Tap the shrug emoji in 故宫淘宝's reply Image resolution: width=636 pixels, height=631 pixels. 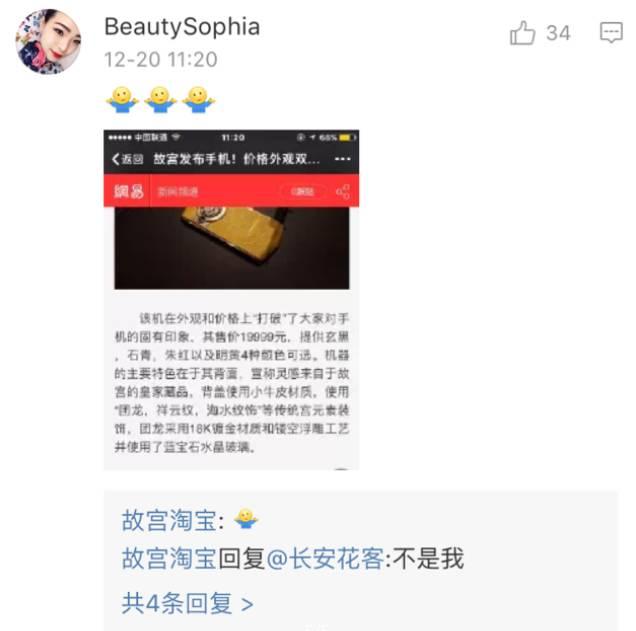pos(246,518)
